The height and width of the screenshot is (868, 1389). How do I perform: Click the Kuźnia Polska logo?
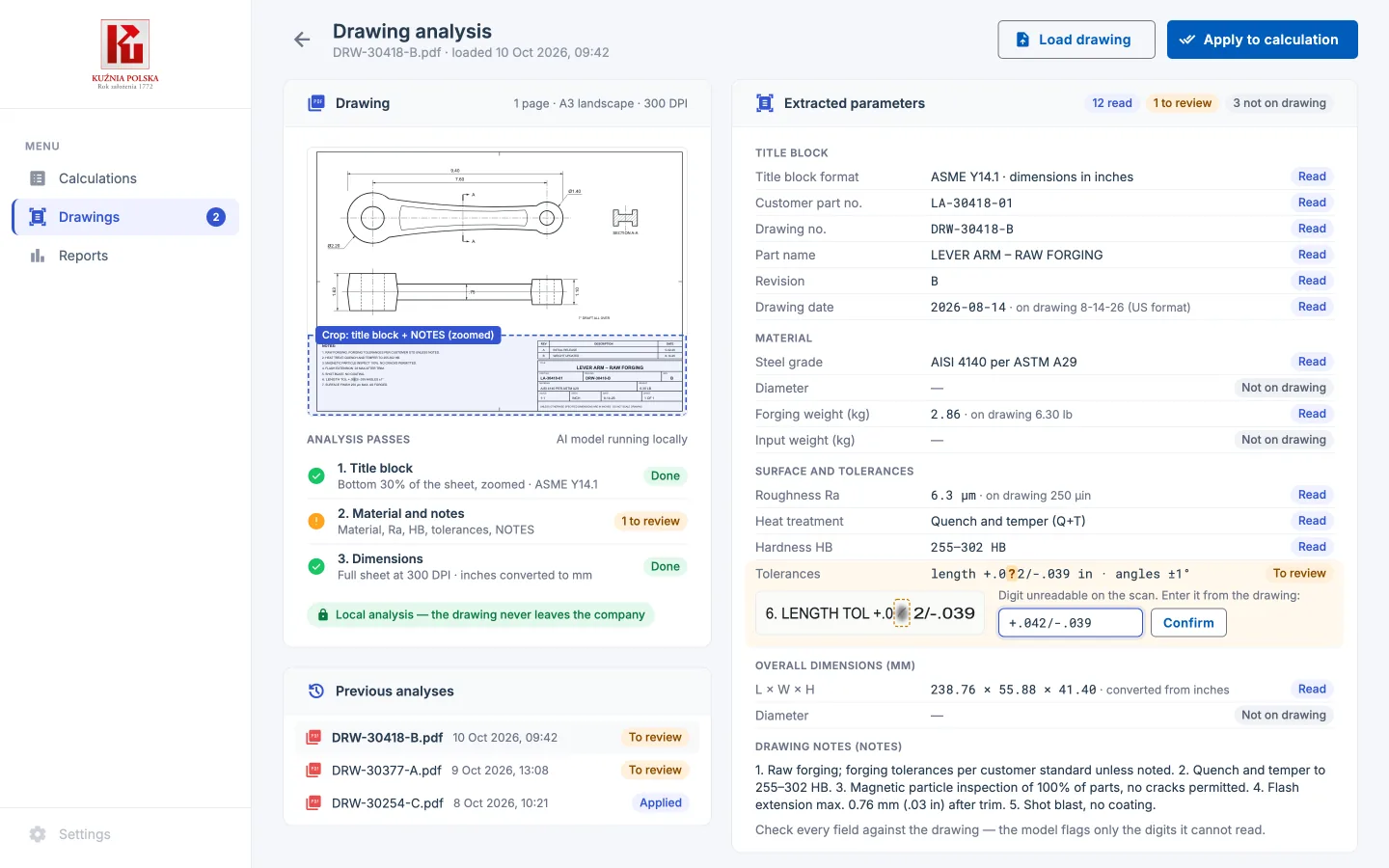coord(125,54)
